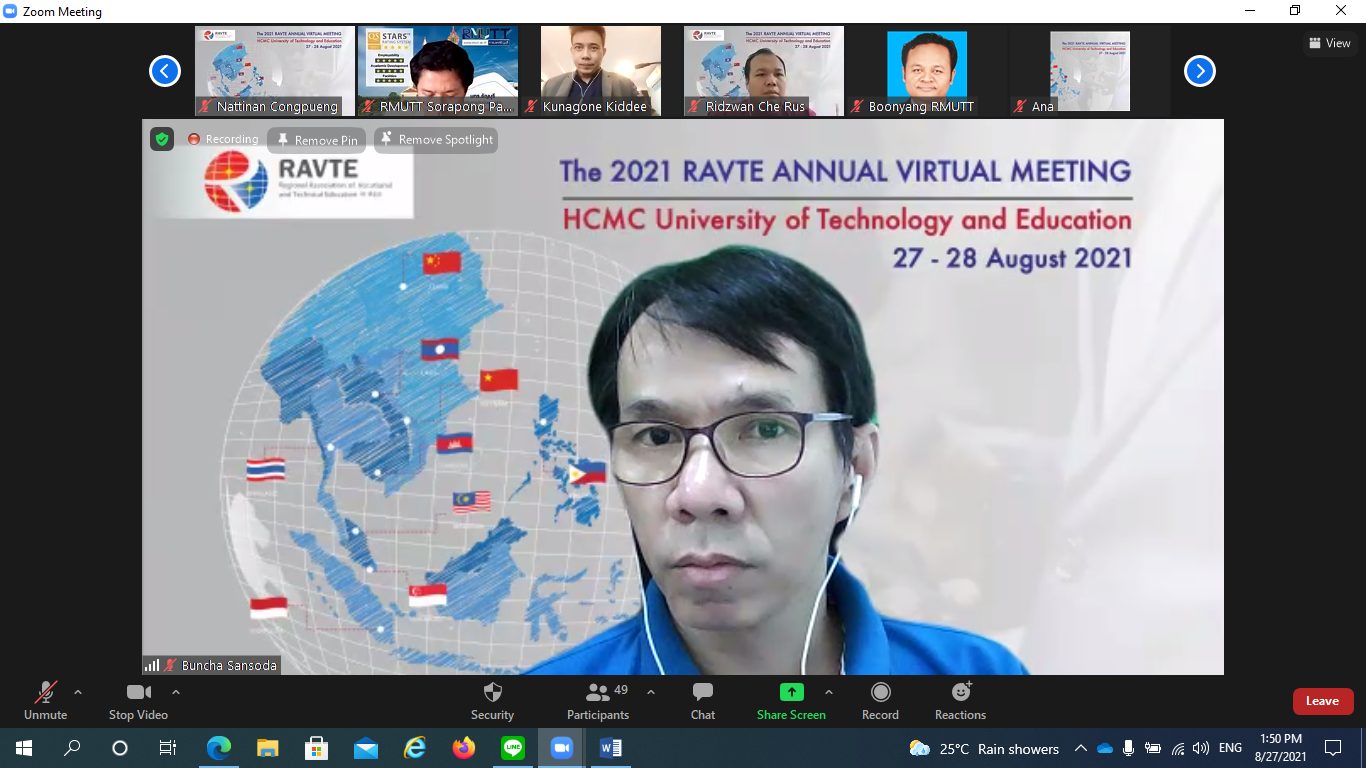Image resolution: width=1366 pixels, height=768 pixels.
Task: Open Task View on the taskbar
Action: (x=168, y=748)
